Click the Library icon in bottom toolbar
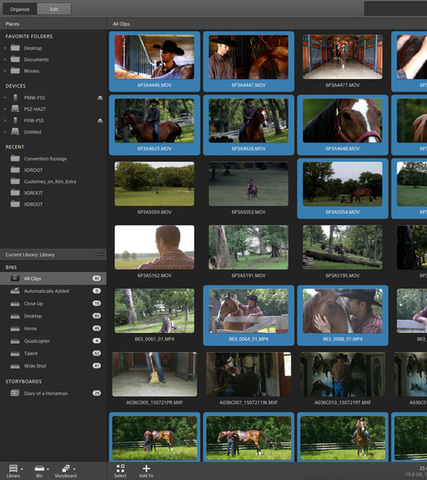Image resolution: width=427 pixels, height=480 pixels. (x=13, y=468)
